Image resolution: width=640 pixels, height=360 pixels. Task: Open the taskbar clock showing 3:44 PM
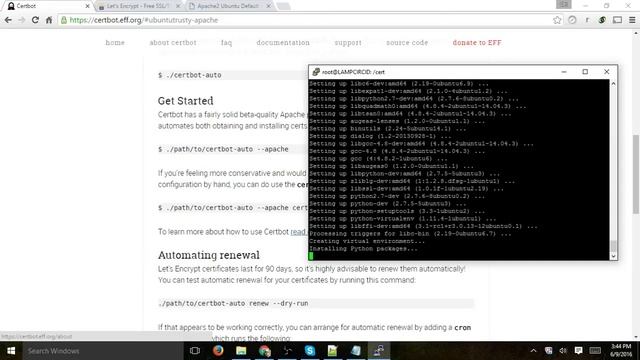621,351
